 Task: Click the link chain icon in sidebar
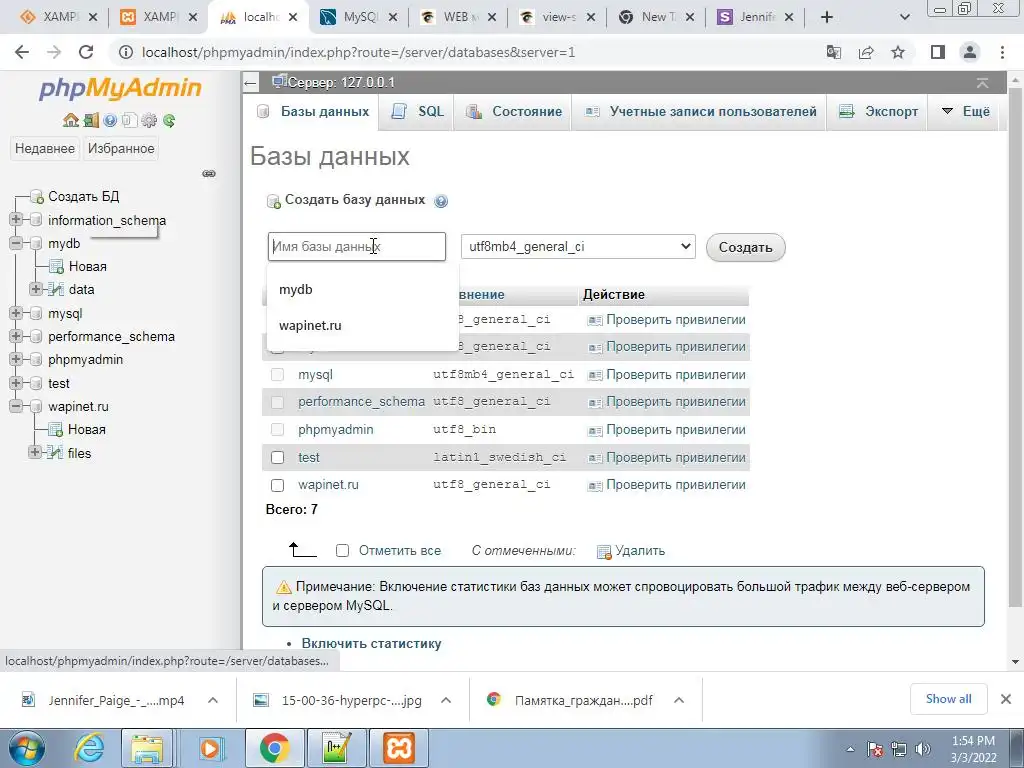click(x=209, y=174)
